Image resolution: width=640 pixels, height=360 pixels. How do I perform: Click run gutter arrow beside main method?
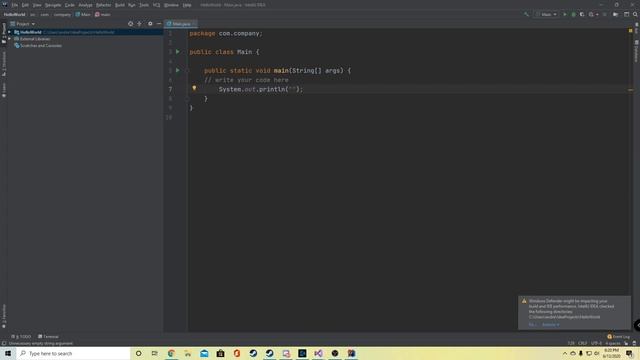point(178,70)
